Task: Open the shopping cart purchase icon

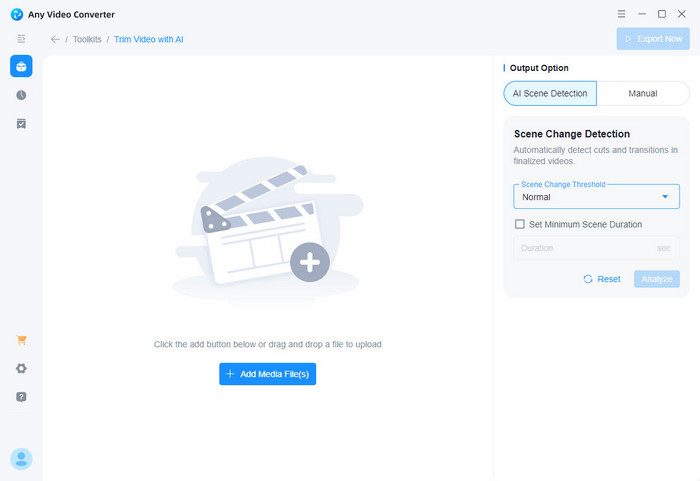Action: coord(21,340)
